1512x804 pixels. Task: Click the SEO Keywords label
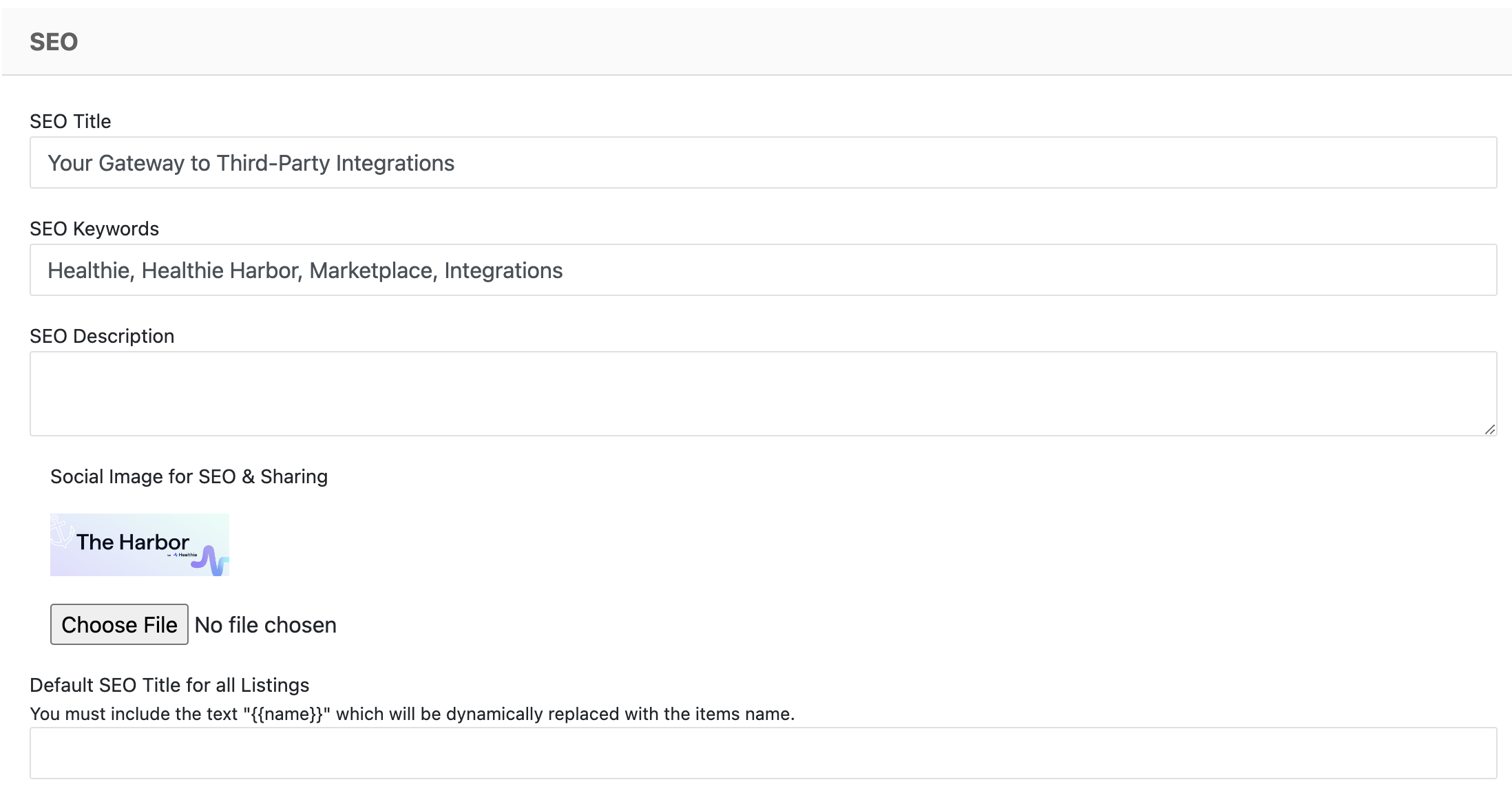point(94,229)
